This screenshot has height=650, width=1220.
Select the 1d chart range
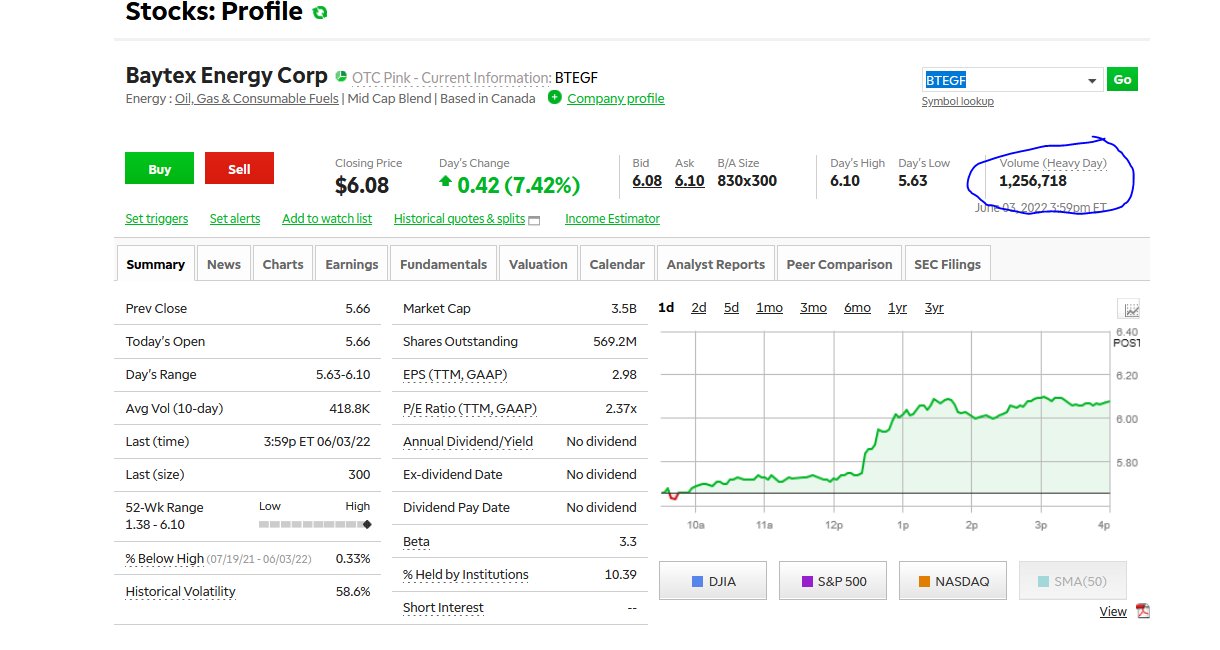pyautogui.click(x=666, y=308)
